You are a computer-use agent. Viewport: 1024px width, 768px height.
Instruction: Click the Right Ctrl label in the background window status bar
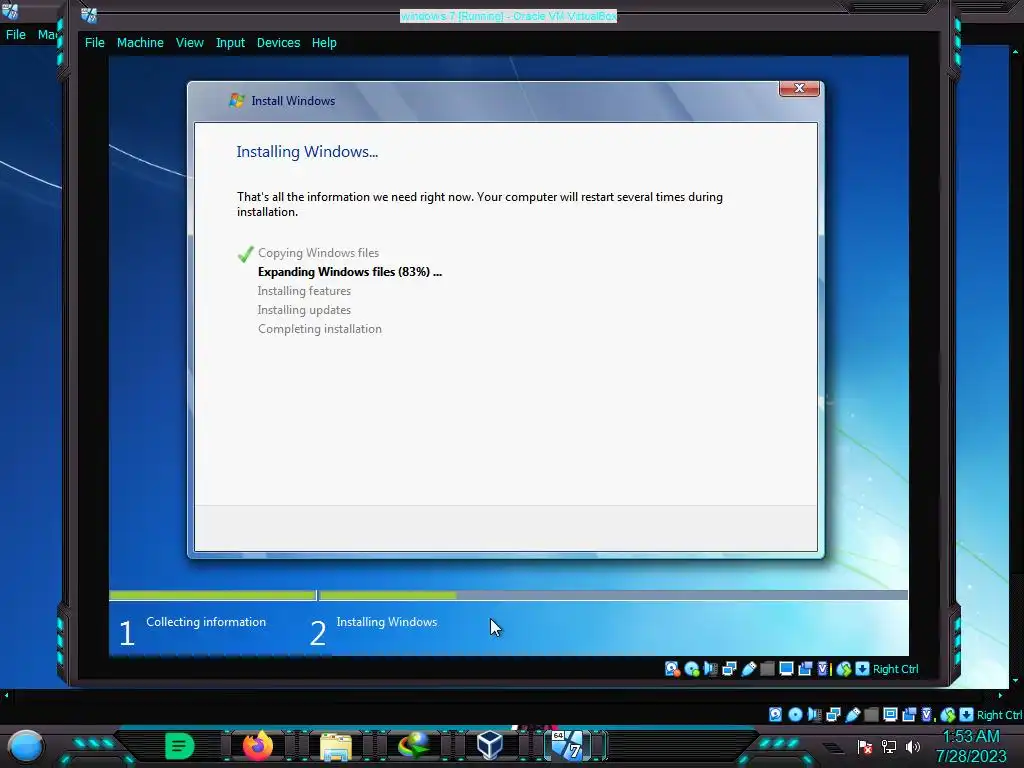pos(999,715)
